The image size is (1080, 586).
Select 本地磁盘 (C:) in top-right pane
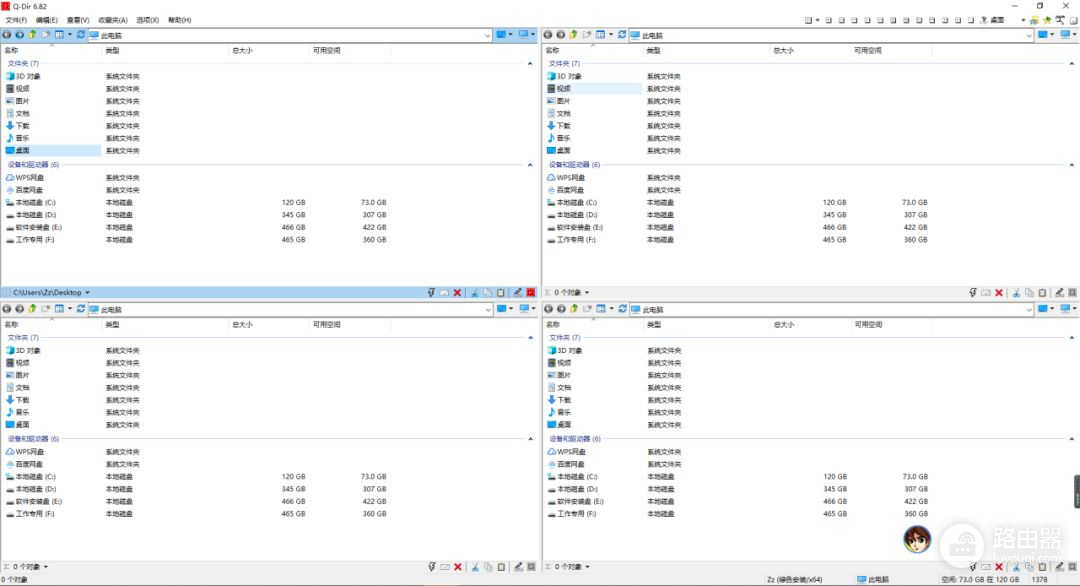point(578,202)
